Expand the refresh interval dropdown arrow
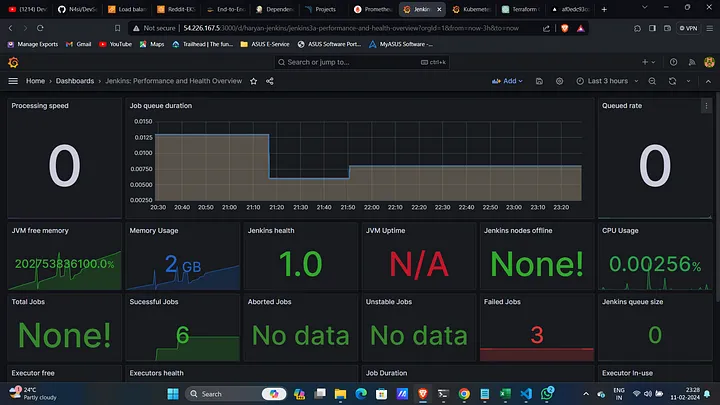Viewport: 720px width, 405px height. click(x=688, y=81)
